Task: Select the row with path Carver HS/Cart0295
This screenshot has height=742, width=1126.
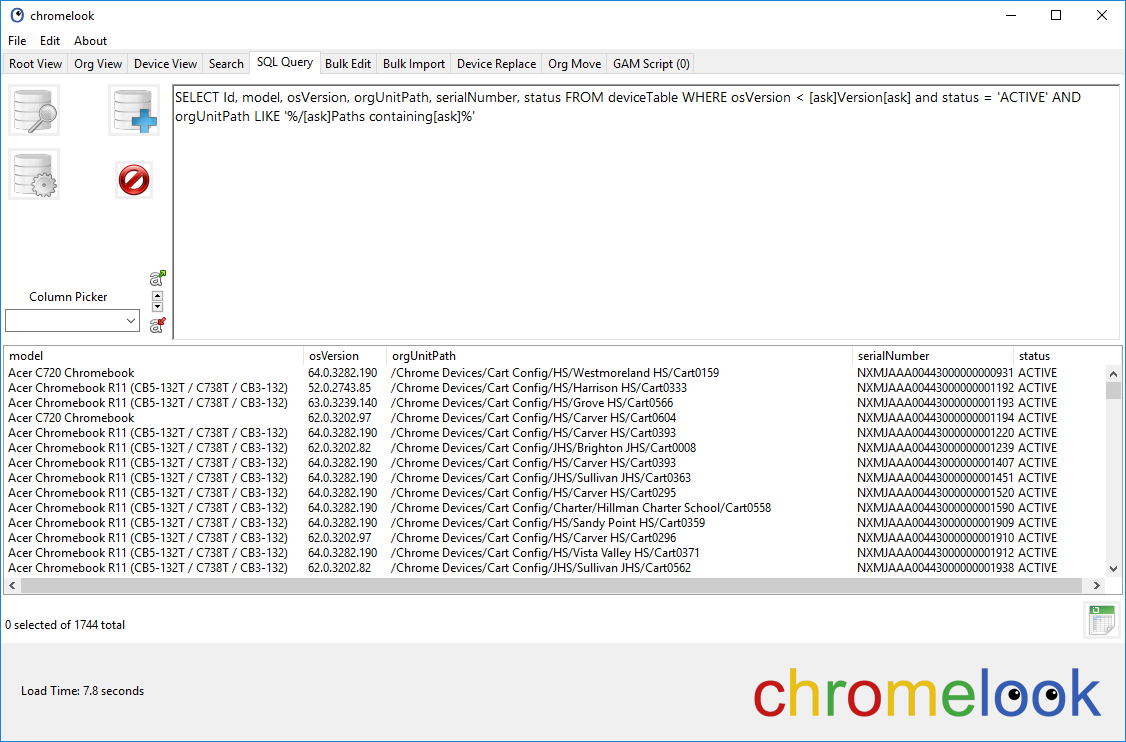Action: point(555,493)
